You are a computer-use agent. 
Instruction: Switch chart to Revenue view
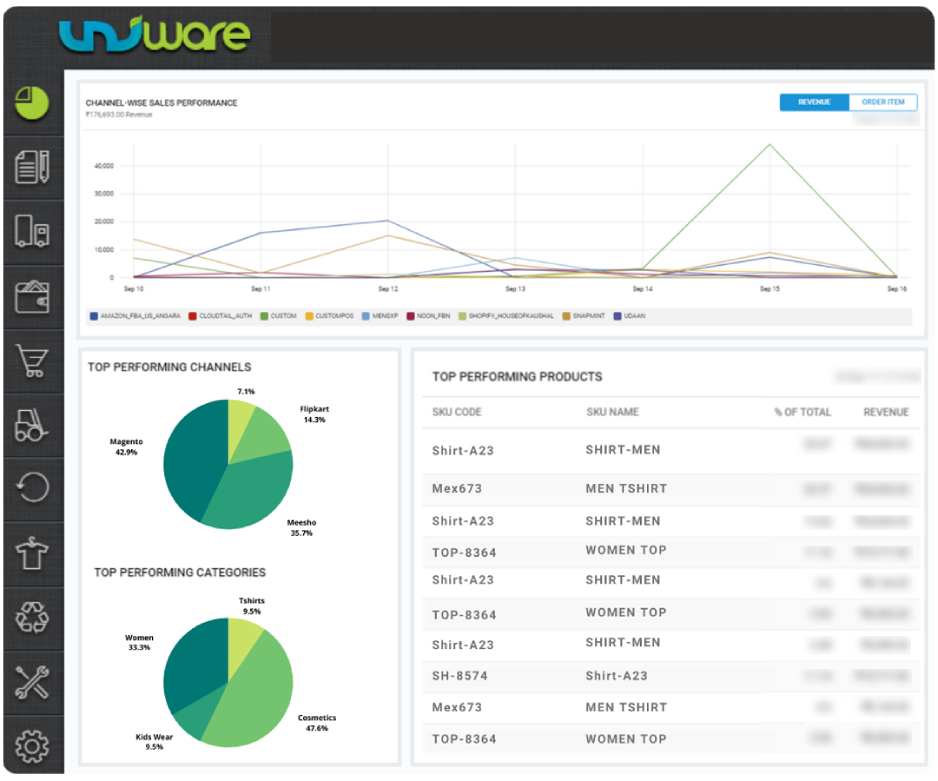pyautogui.click(x=814, y=102)
